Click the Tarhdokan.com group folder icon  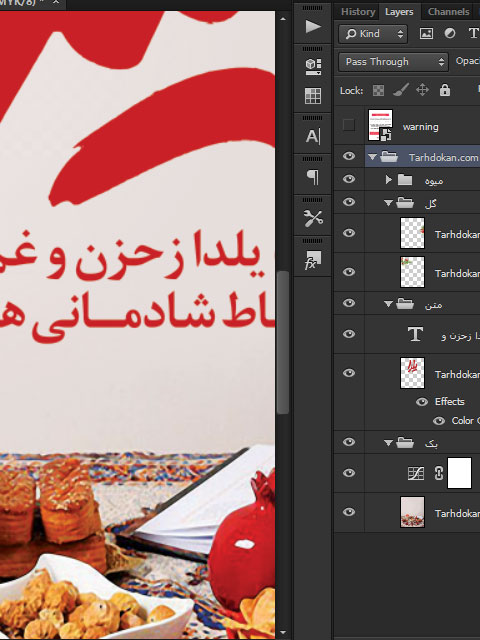(x=389, y=157)
